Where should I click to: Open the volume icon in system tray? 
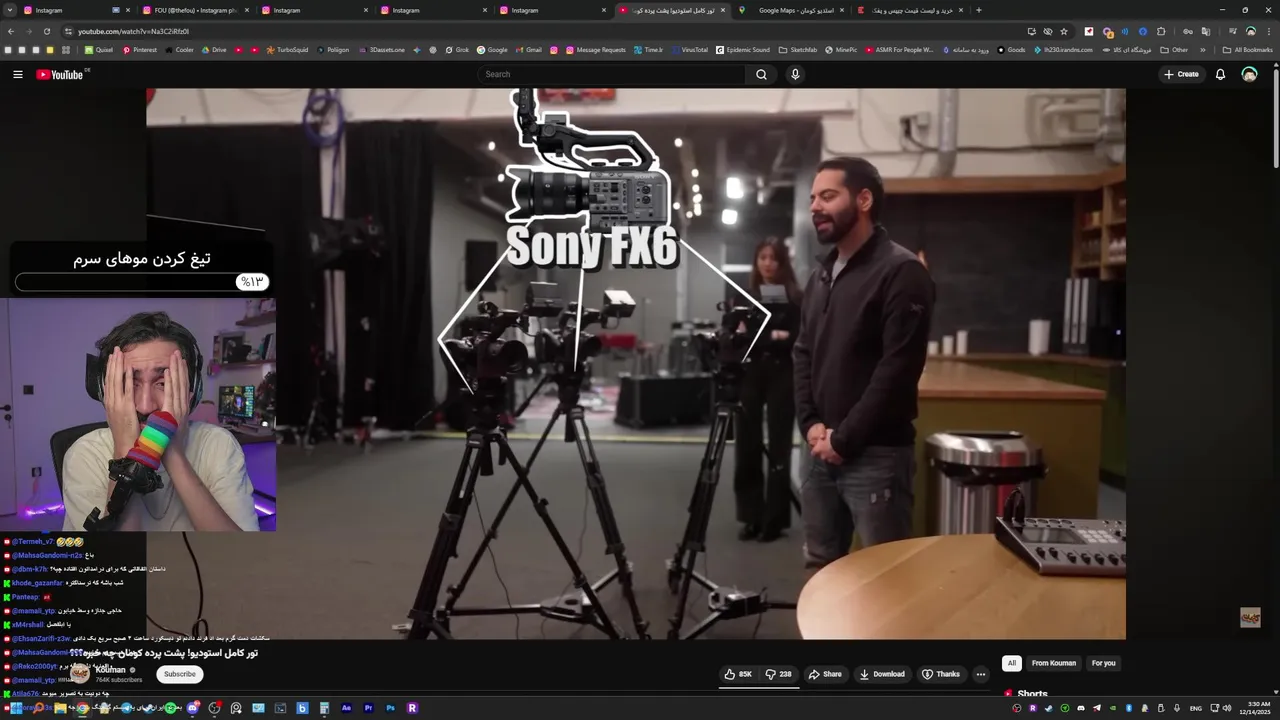click(1227, 708)
